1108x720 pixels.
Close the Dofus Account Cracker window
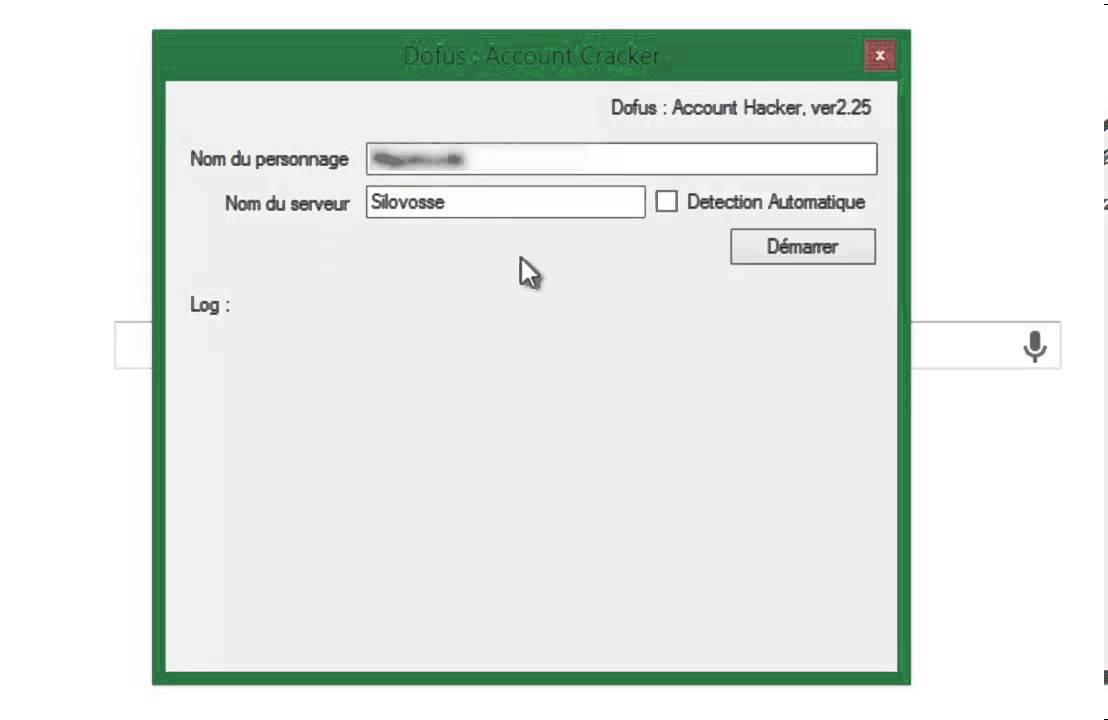[x=880, y=55]
